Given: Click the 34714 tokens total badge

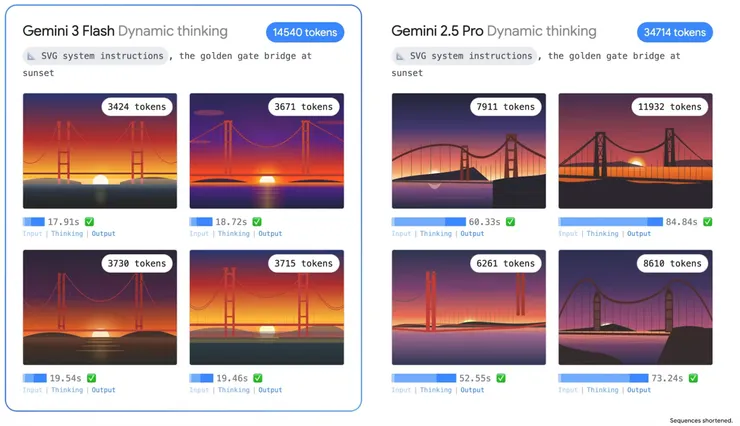Looking at the screenshot, I should tap(673, 33).
